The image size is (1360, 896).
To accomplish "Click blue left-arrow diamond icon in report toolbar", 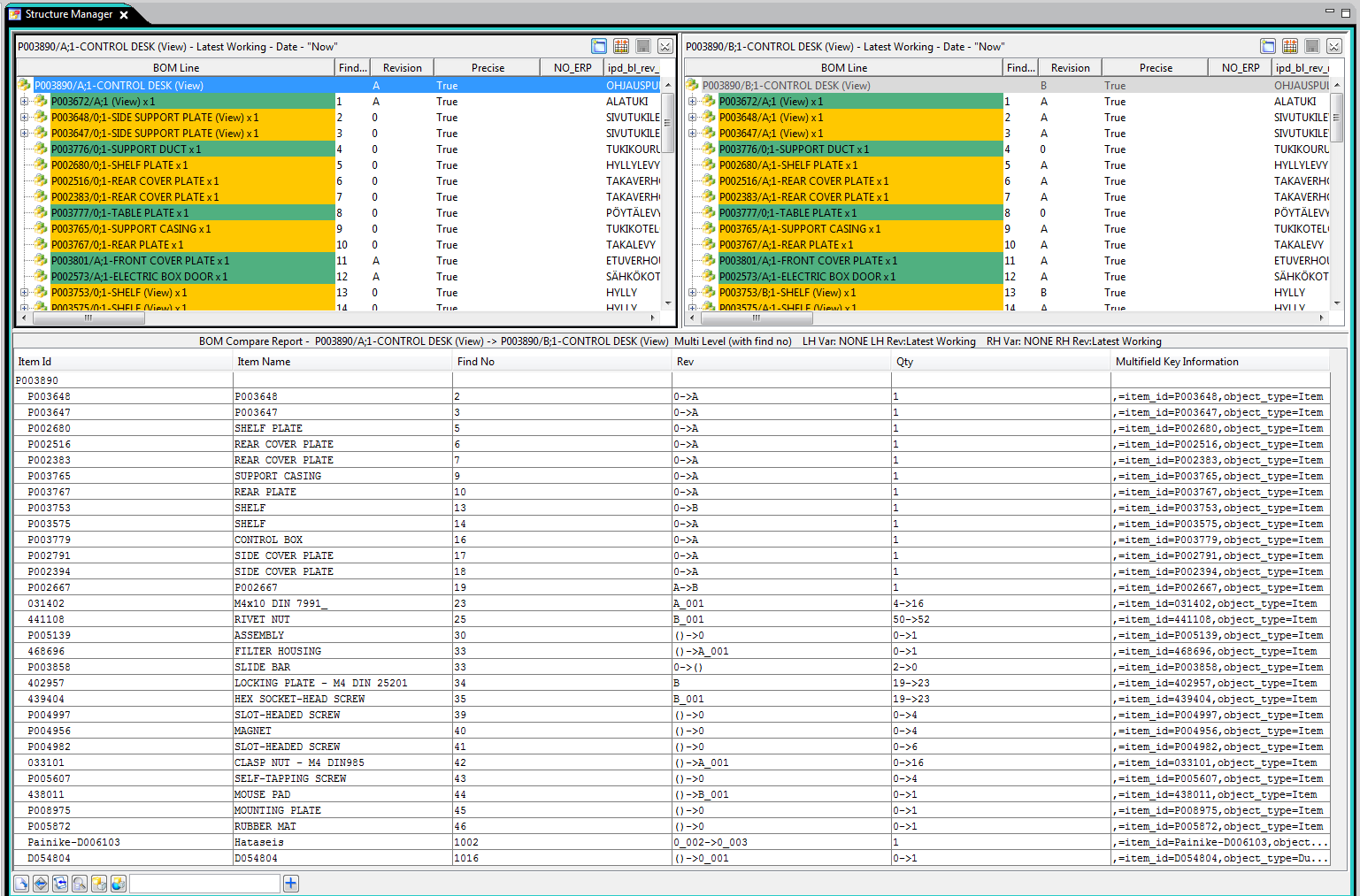I will 41,883.
